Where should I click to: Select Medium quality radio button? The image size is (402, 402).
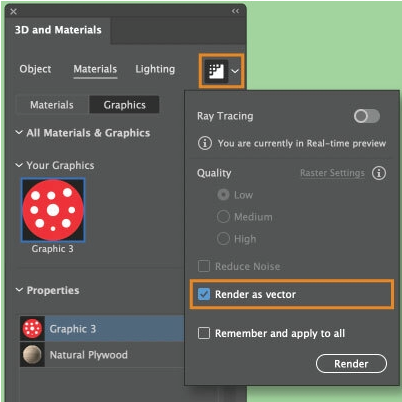pyautogui.click(x=223, y=217)
